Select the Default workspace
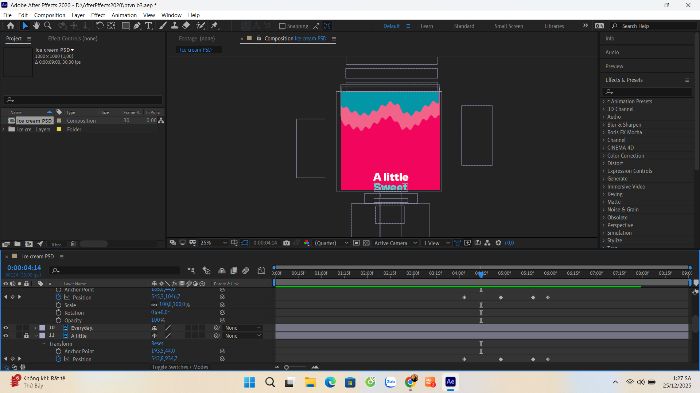The height and width of the screenshot is (393, 700). 392,26
